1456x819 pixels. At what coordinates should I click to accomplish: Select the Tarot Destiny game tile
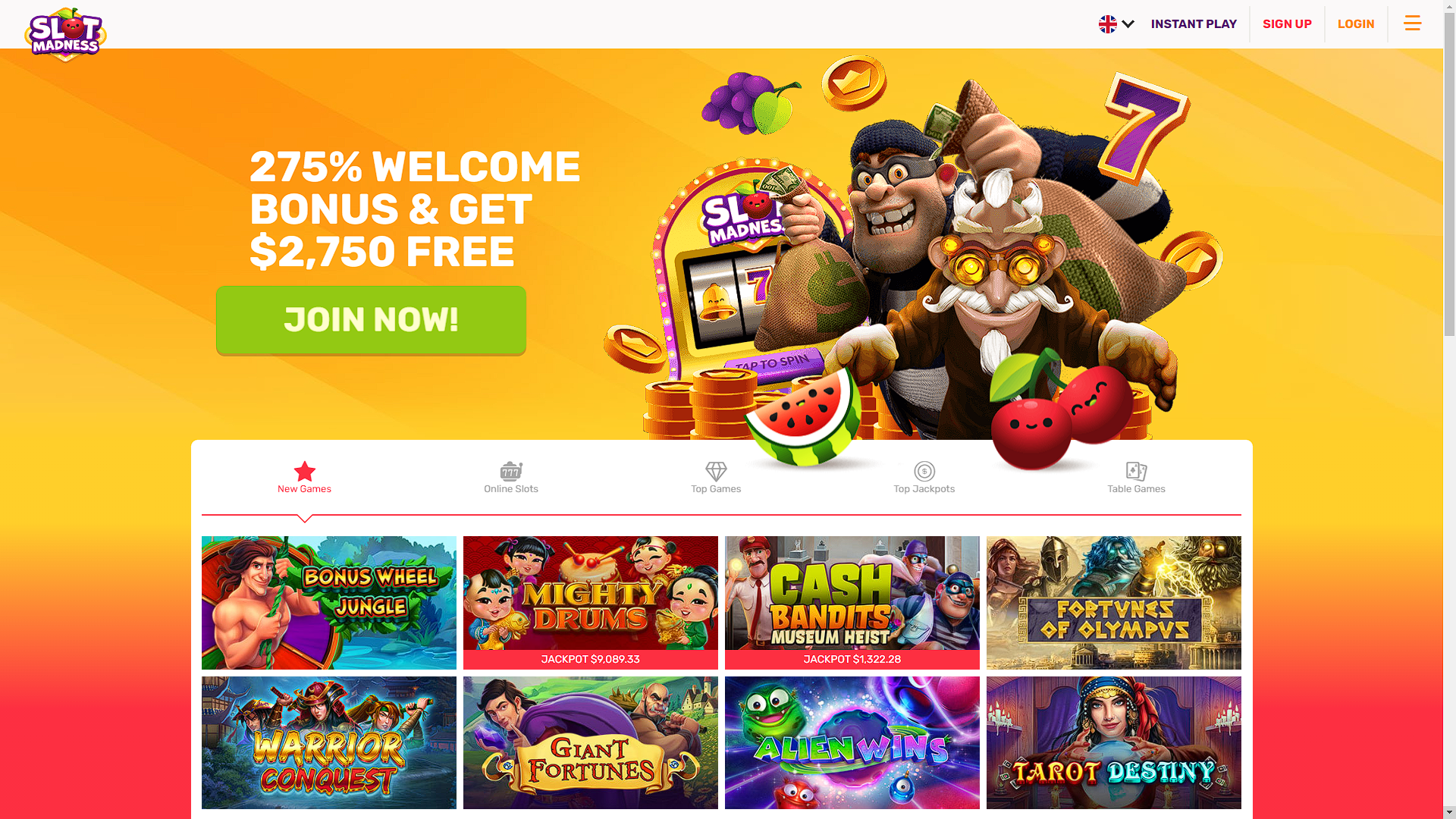[1114, 742]
